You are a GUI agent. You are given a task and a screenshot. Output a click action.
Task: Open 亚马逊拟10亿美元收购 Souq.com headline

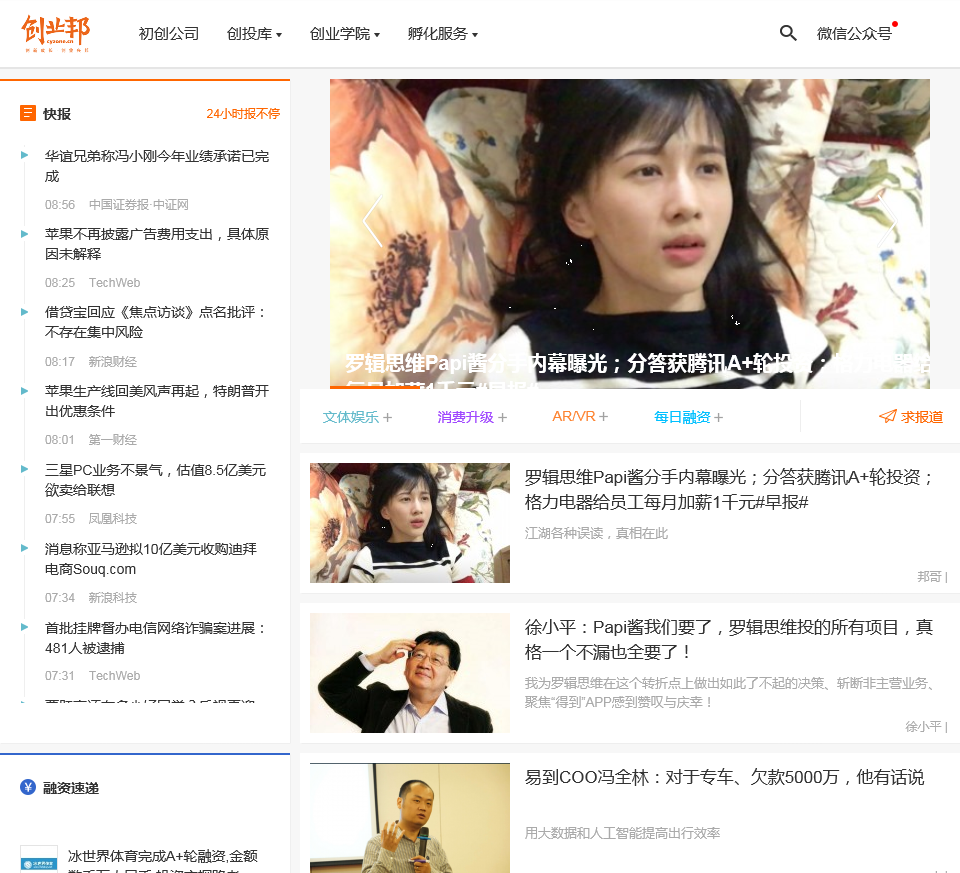pos(151,559)
